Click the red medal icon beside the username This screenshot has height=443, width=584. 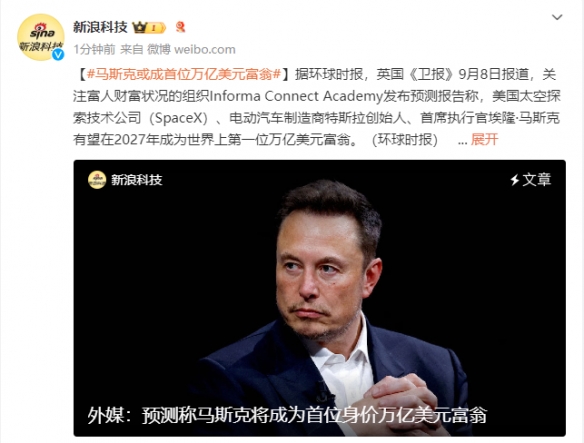coord(181,27)
